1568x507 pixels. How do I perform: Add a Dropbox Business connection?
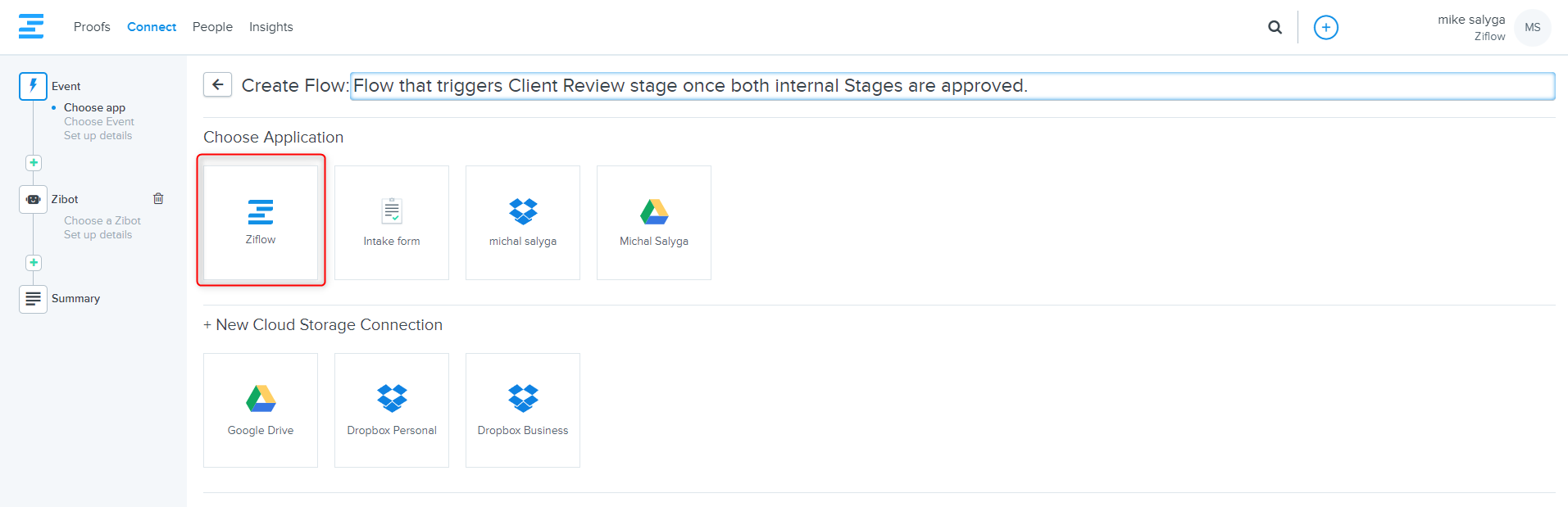click(x=523, y=410)
